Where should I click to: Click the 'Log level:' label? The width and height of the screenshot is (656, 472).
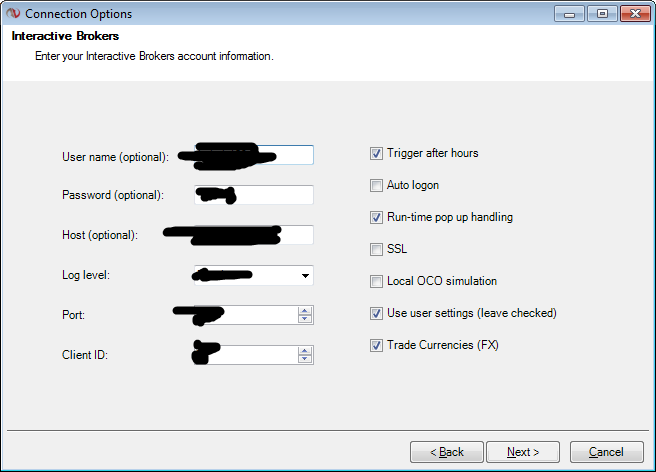pyautogui.click(x=86, y=275)
